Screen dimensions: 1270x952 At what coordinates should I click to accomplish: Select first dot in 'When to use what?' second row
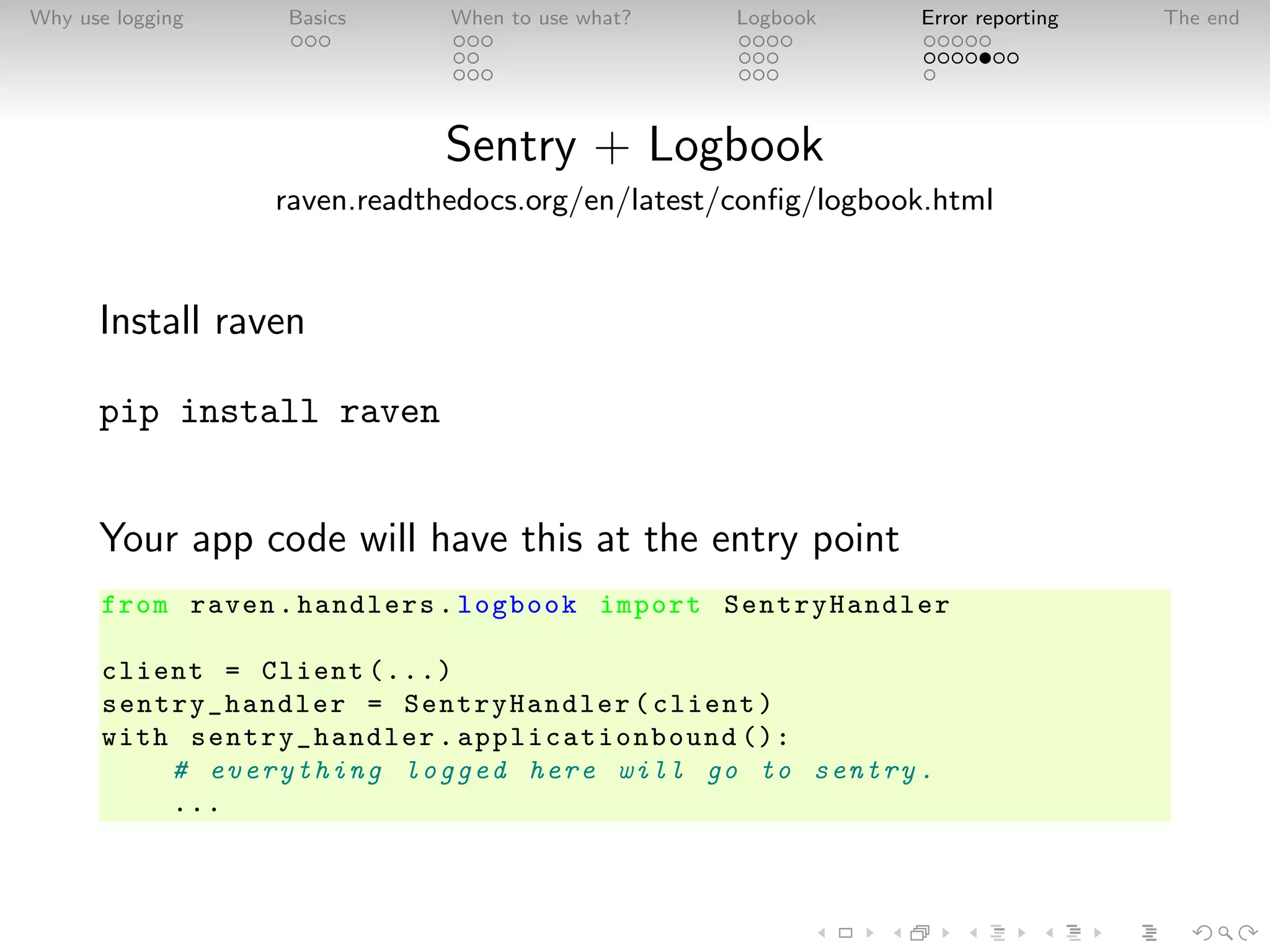(x=460, y=58)
